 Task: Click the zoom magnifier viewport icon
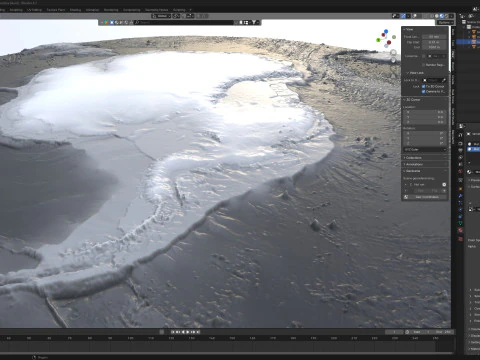click(393, 52)
